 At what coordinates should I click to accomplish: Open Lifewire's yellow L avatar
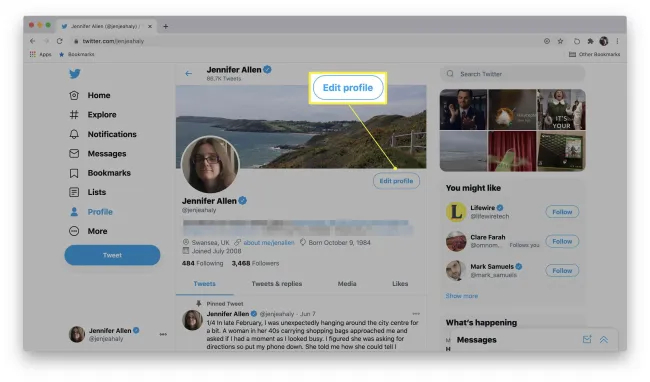456,212
